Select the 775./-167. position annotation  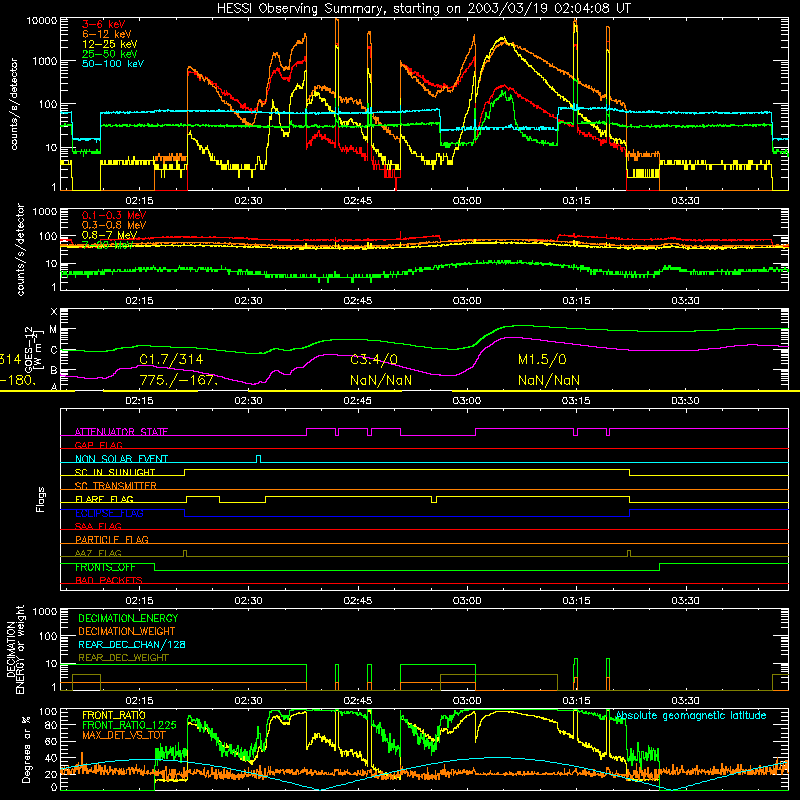179,381
